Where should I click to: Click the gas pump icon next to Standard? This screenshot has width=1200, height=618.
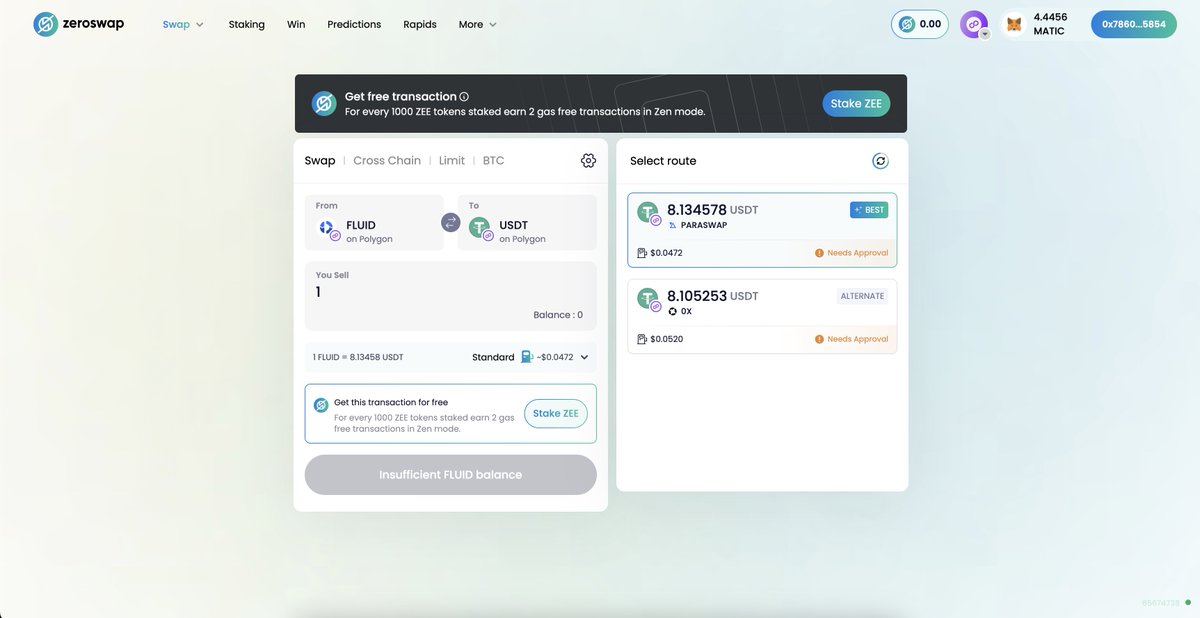click(x=527, y=357)
